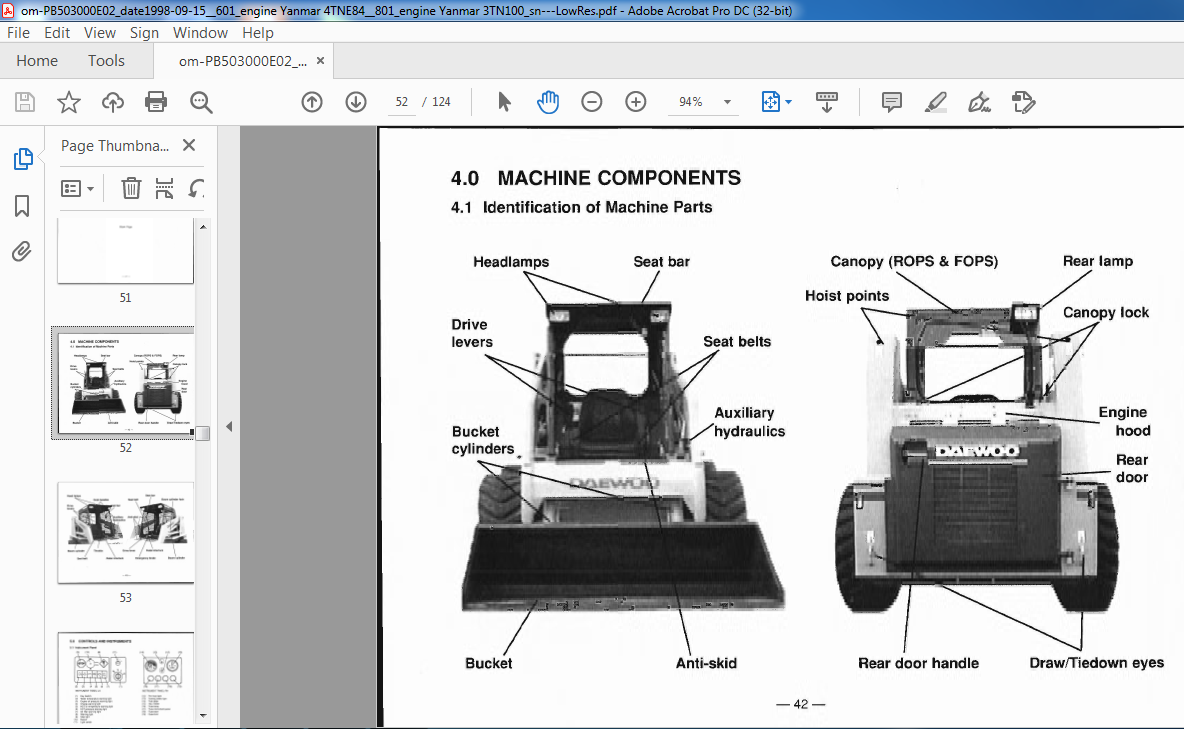This screenshot has width=1184, height=729.
Task: Add a sticky note comment
Action: (892, 102)
